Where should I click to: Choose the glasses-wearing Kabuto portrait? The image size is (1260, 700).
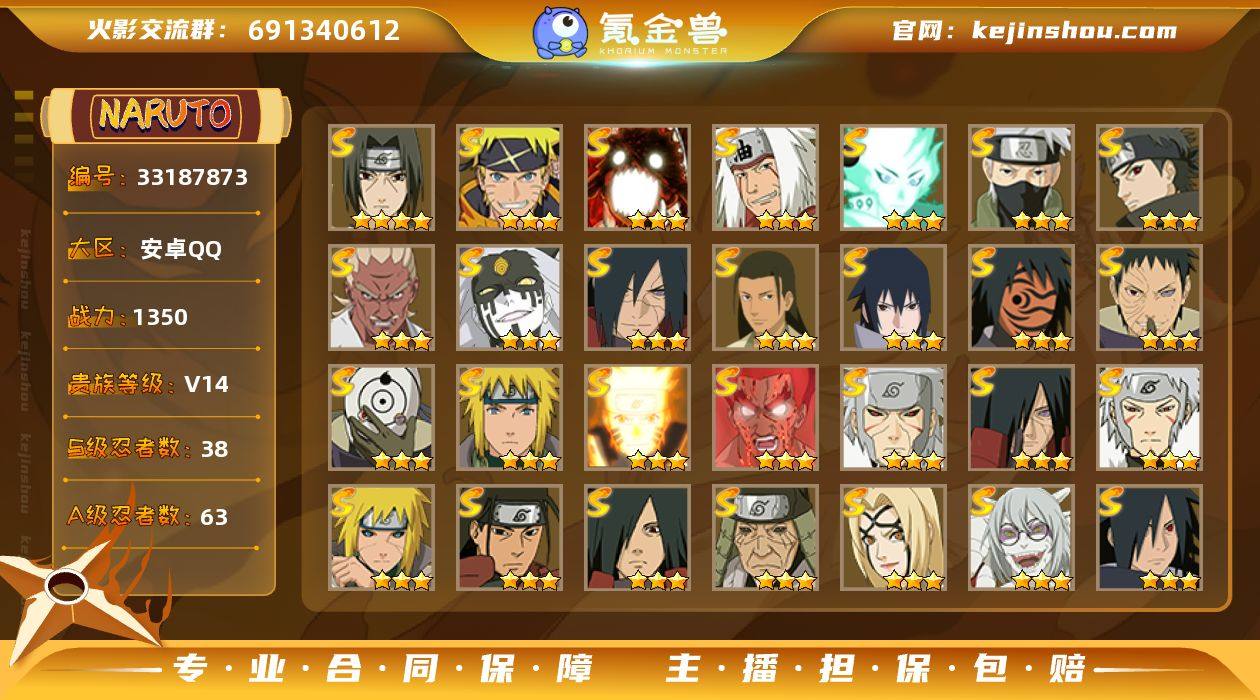1021,537
